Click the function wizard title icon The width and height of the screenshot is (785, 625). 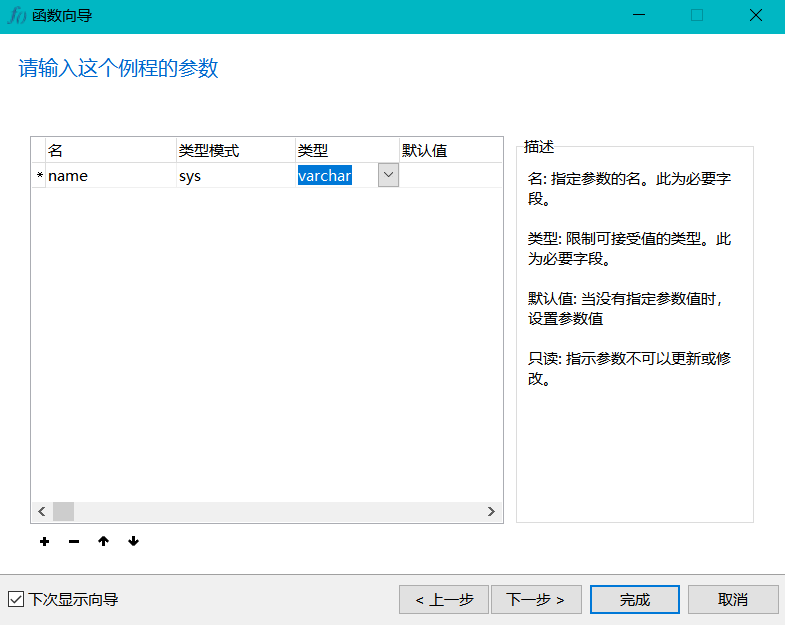[17, 16]
